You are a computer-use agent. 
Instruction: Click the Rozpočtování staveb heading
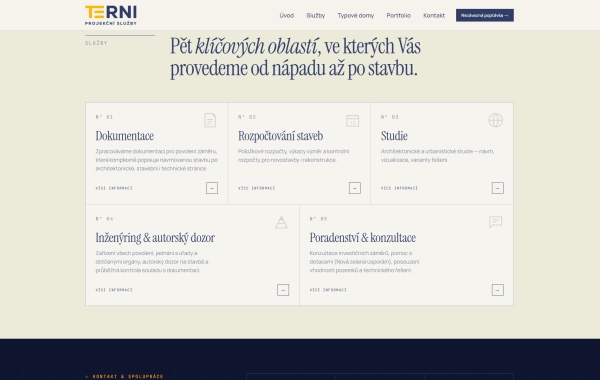pyautogui.click(x=280, y=136)
